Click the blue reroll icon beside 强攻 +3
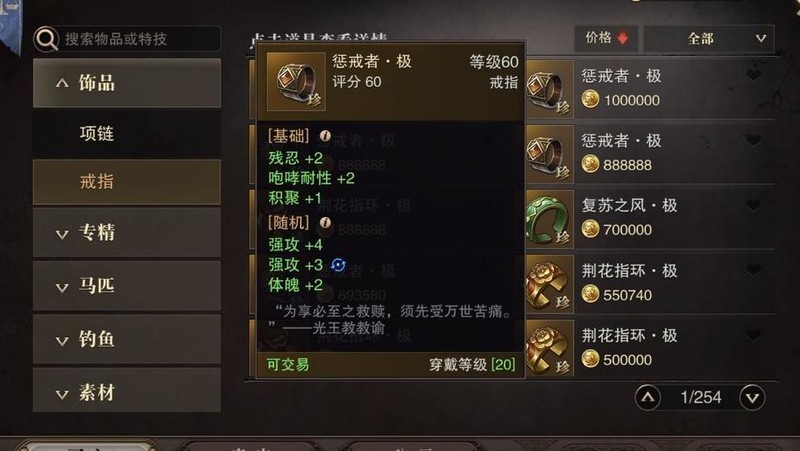 click(338, 265)
